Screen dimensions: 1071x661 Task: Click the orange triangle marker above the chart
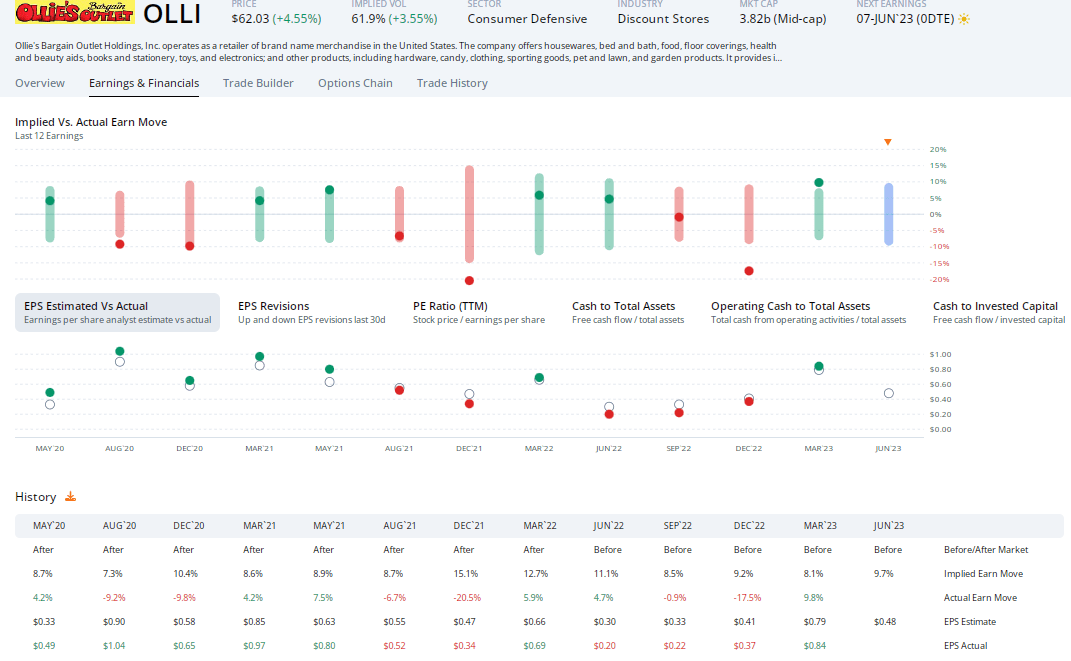[x=888, y=142]
